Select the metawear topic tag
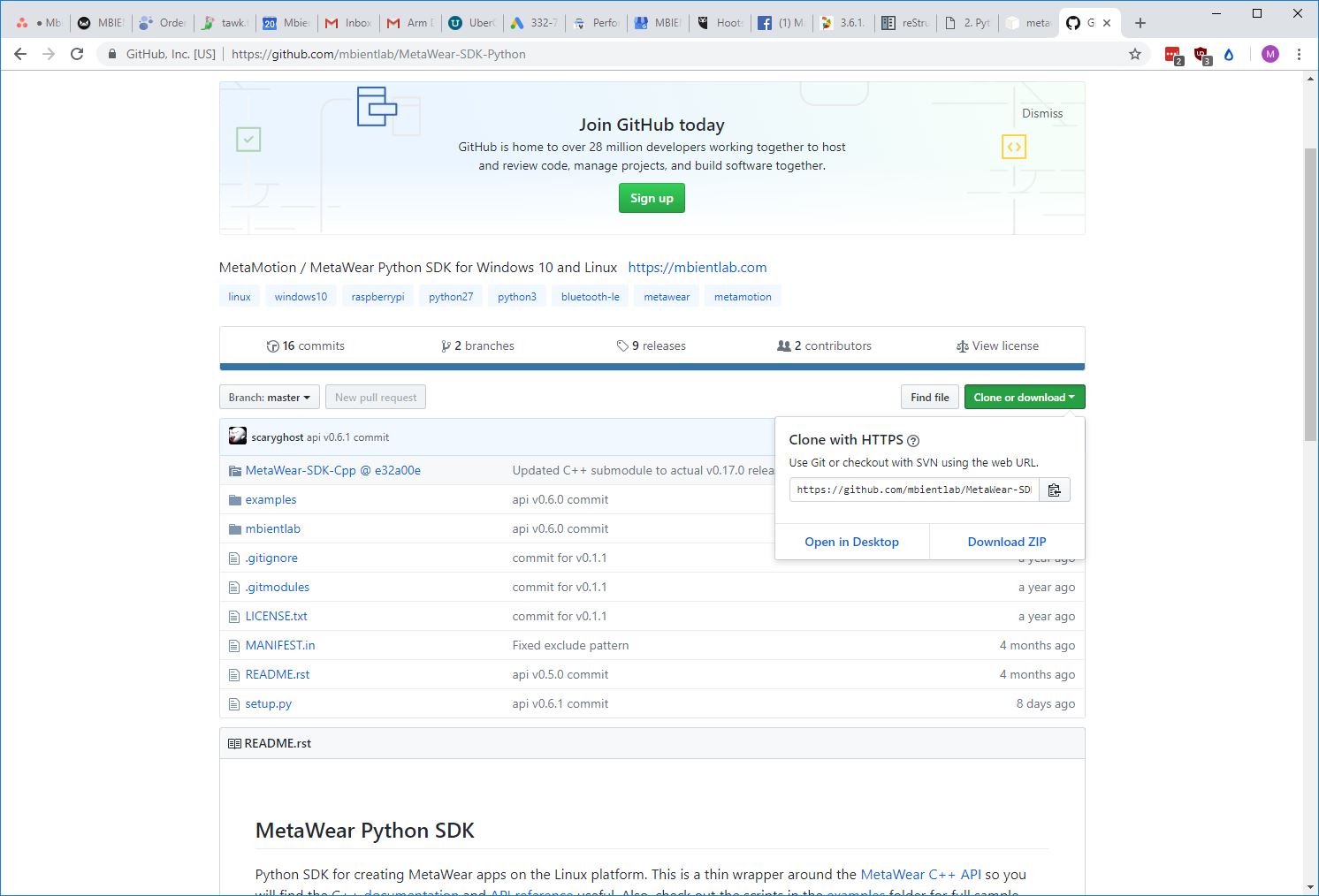The image size is (1319, 896). coord(667,297)
